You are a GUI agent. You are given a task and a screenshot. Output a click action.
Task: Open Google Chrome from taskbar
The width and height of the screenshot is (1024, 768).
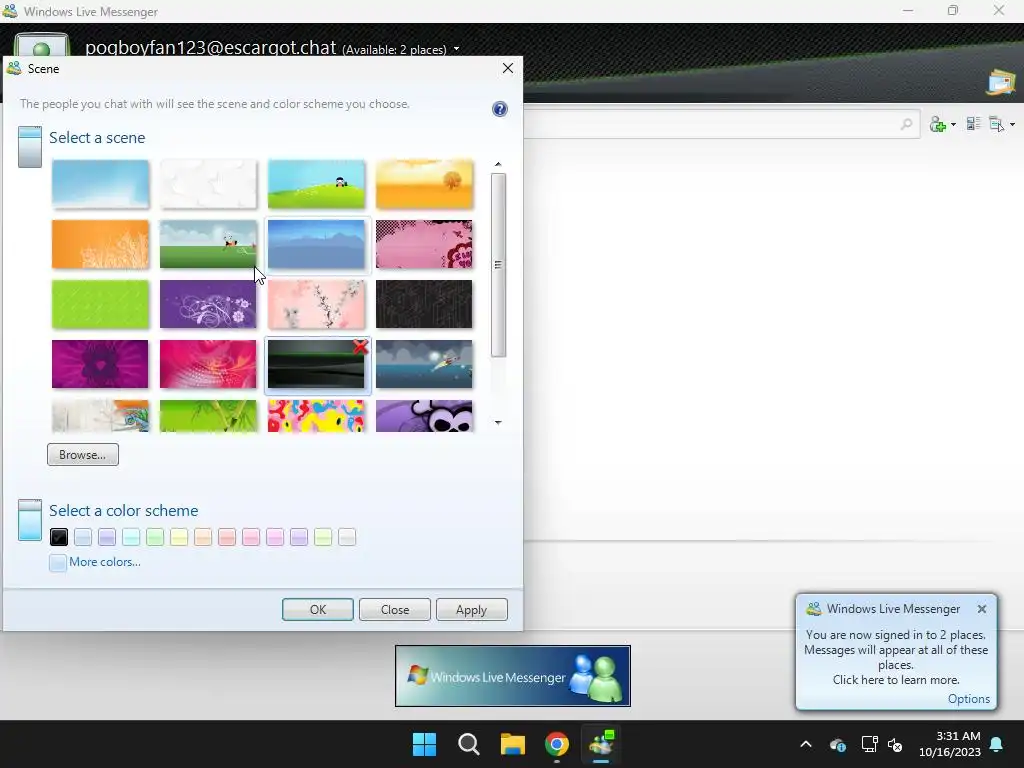point(557,744)
